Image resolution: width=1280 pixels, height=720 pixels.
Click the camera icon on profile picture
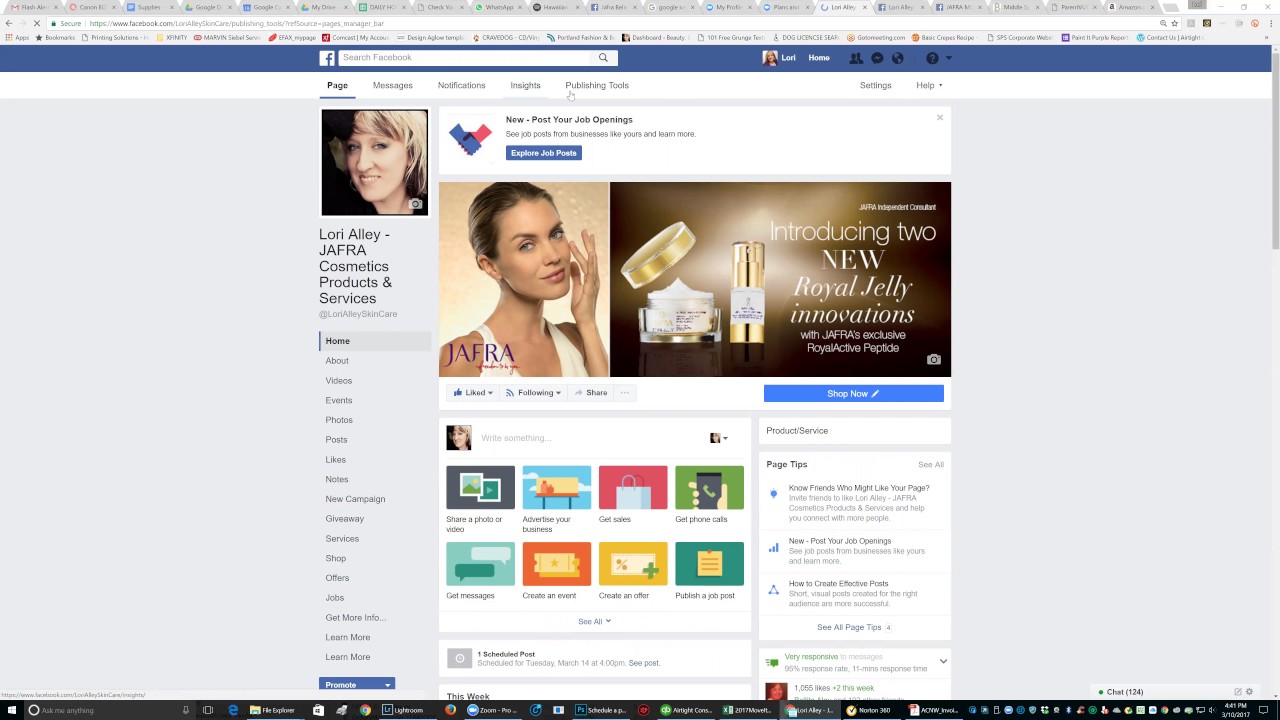416,204
